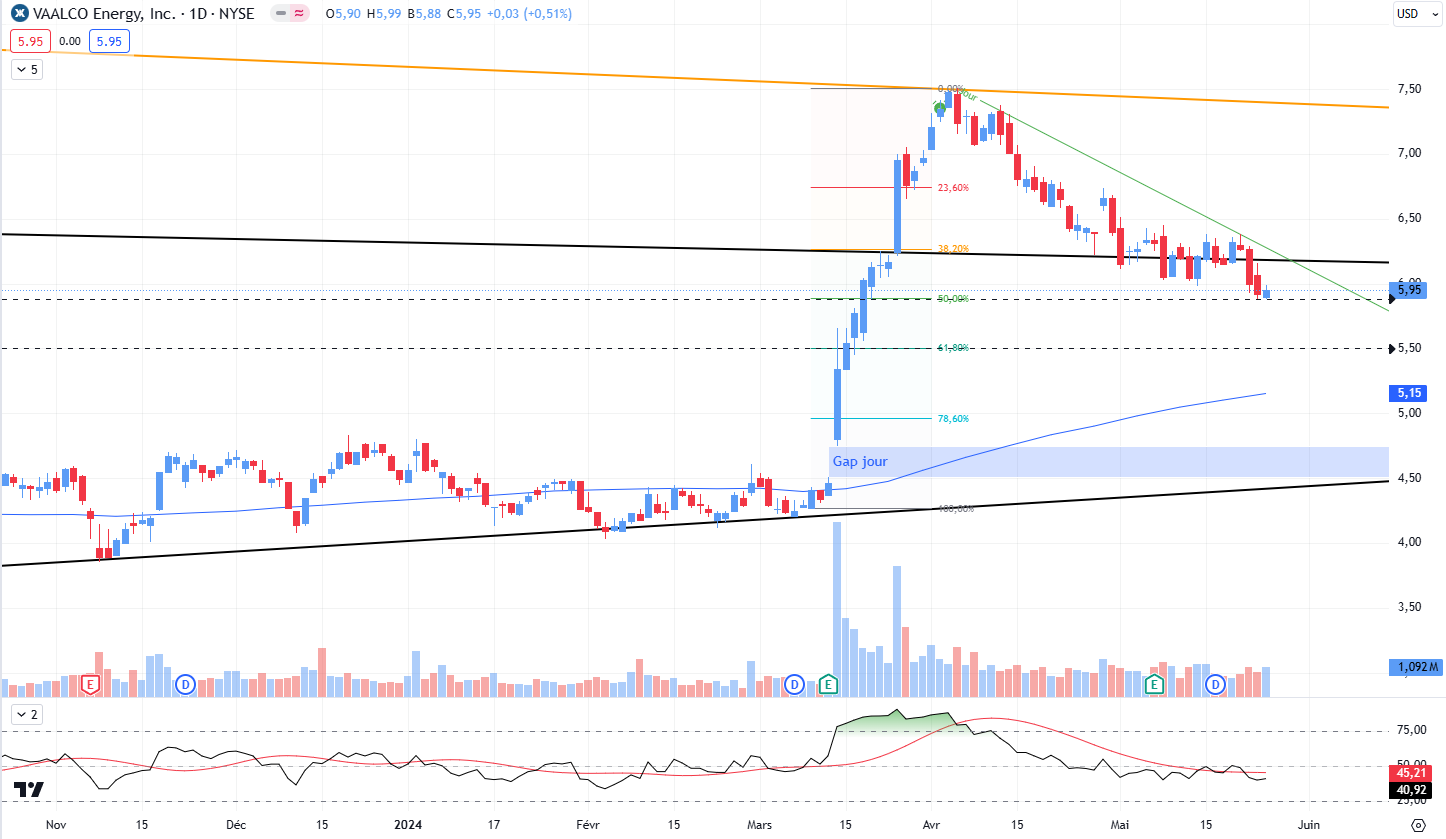This screenshot has width=1446, height=839.
Task: Click the TradingView logo
Action: (30, 789)
